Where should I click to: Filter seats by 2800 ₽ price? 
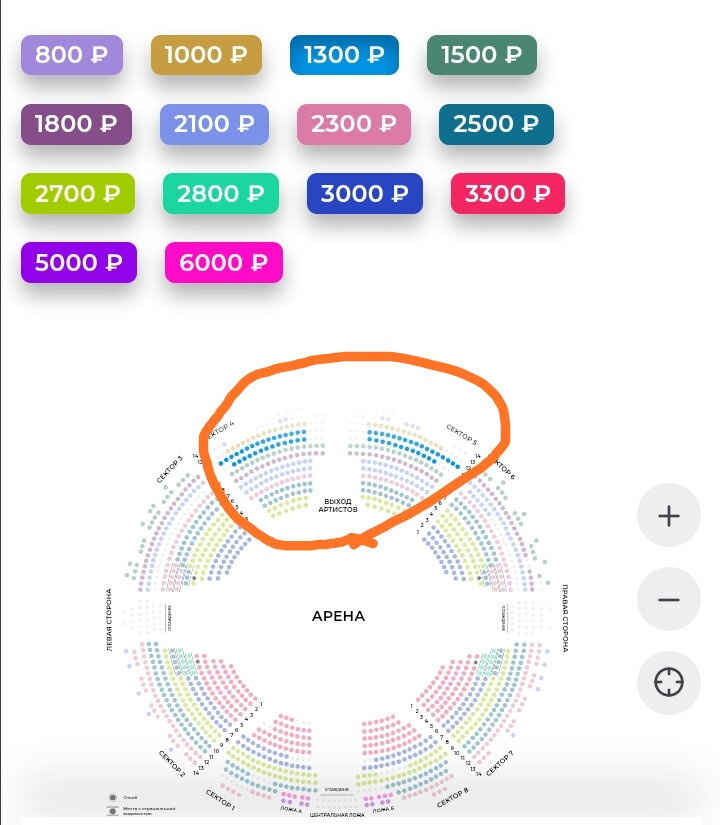point(221,194)
